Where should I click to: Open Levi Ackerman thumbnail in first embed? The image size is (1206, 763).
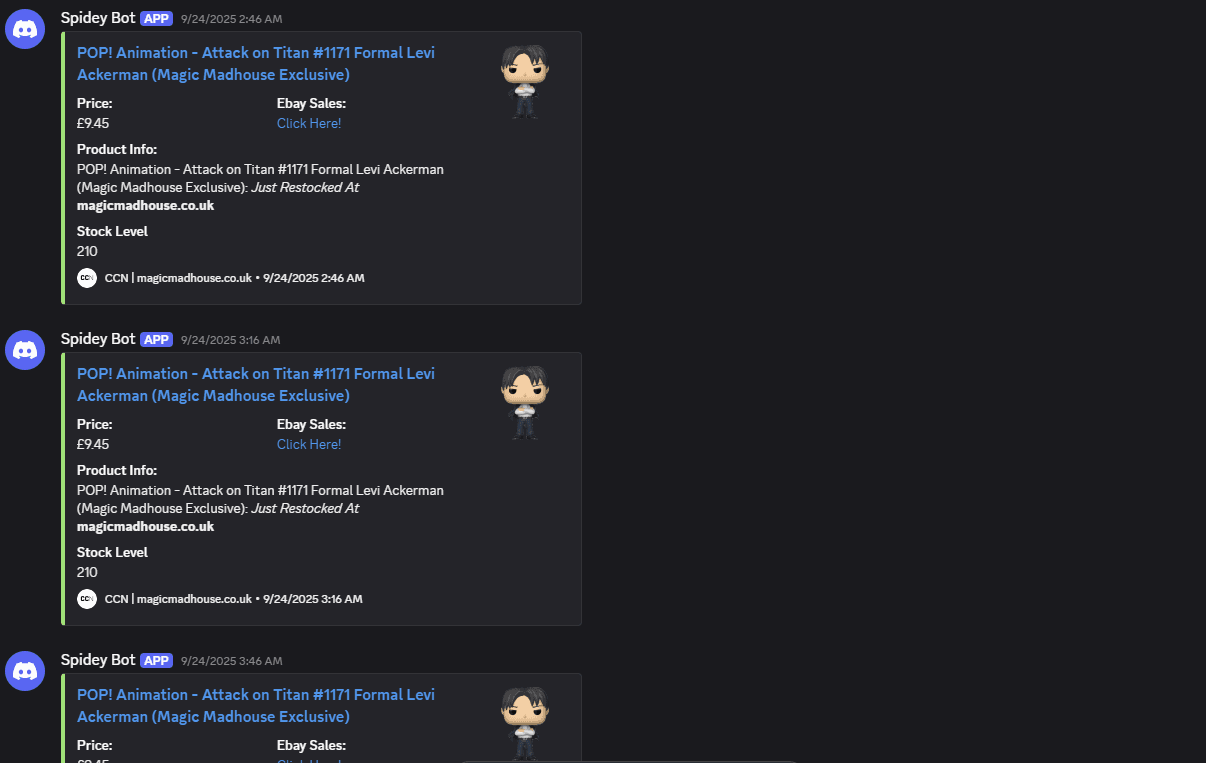click(525, 82)
